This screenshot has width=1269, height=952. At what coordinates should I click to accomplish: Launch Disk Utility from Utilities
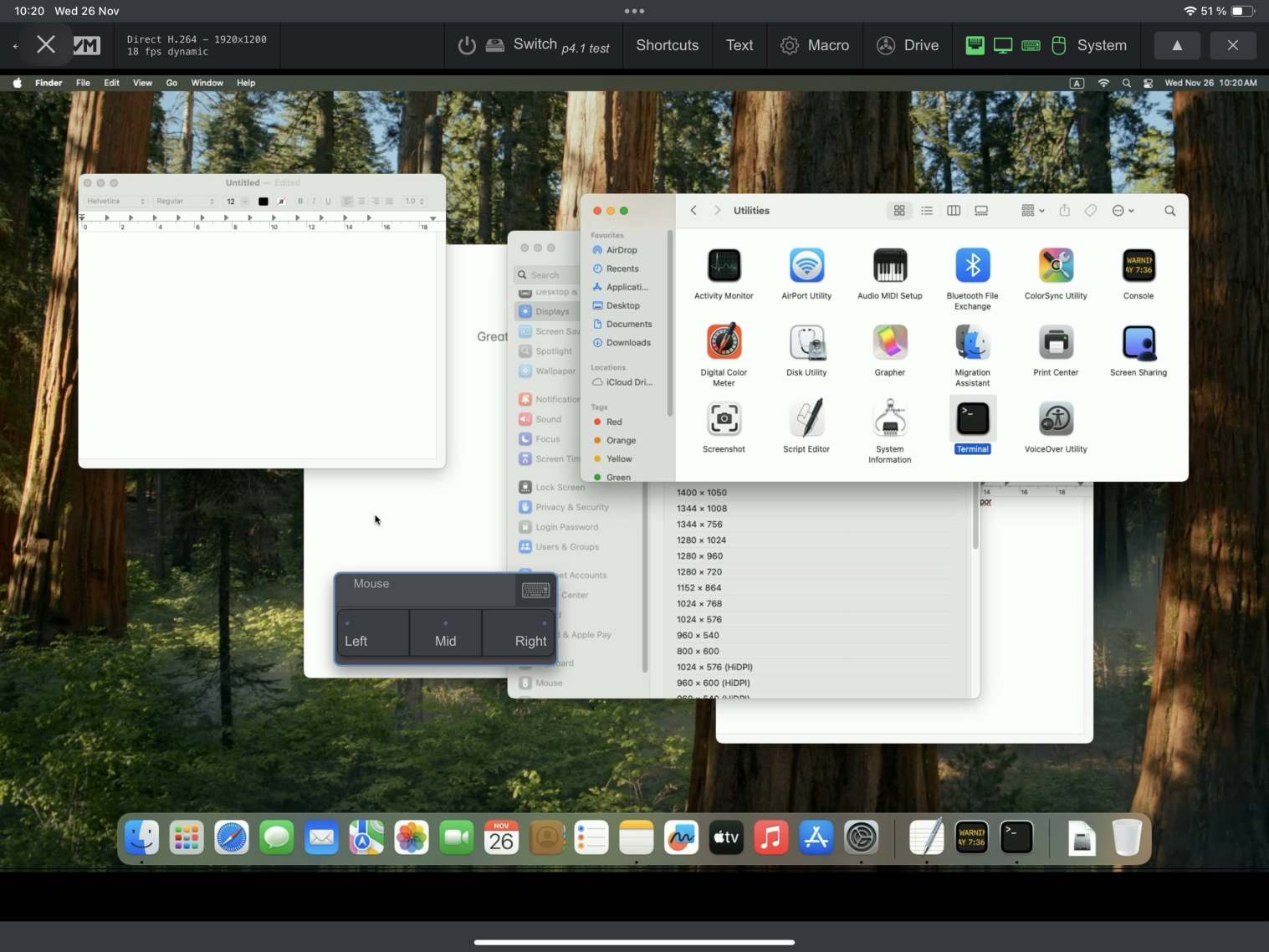pos(806,343)
